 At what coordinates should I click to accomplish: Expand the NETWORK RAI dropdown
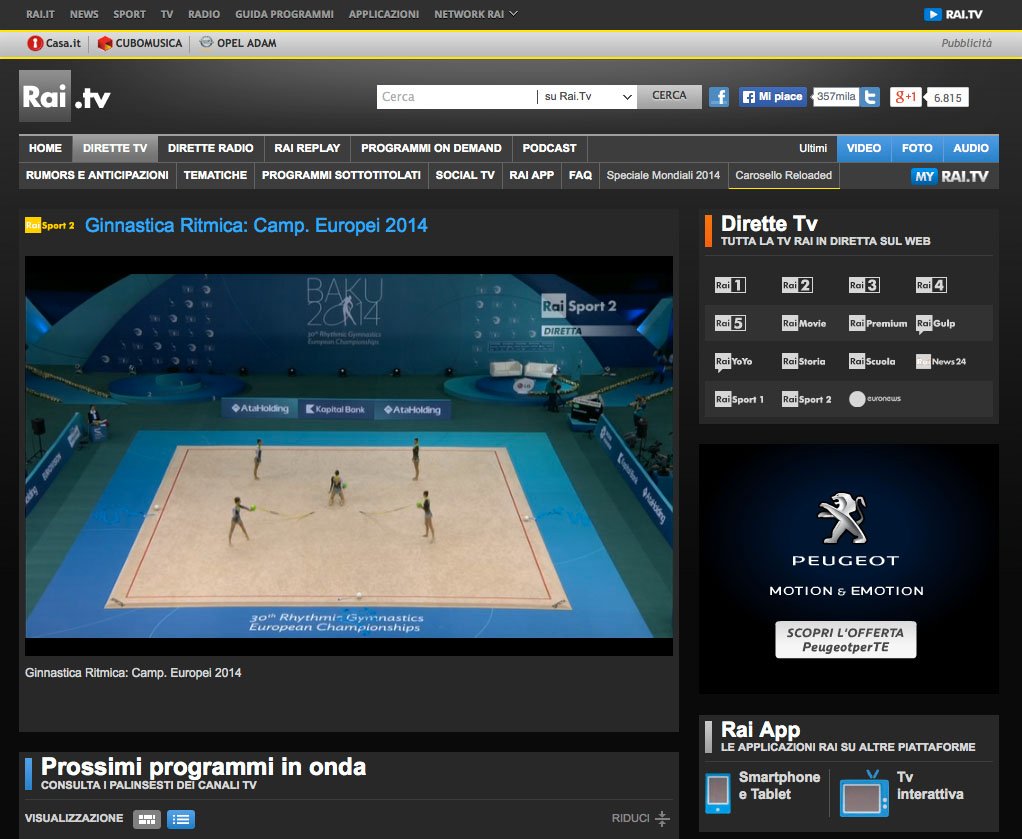point(476,14)
